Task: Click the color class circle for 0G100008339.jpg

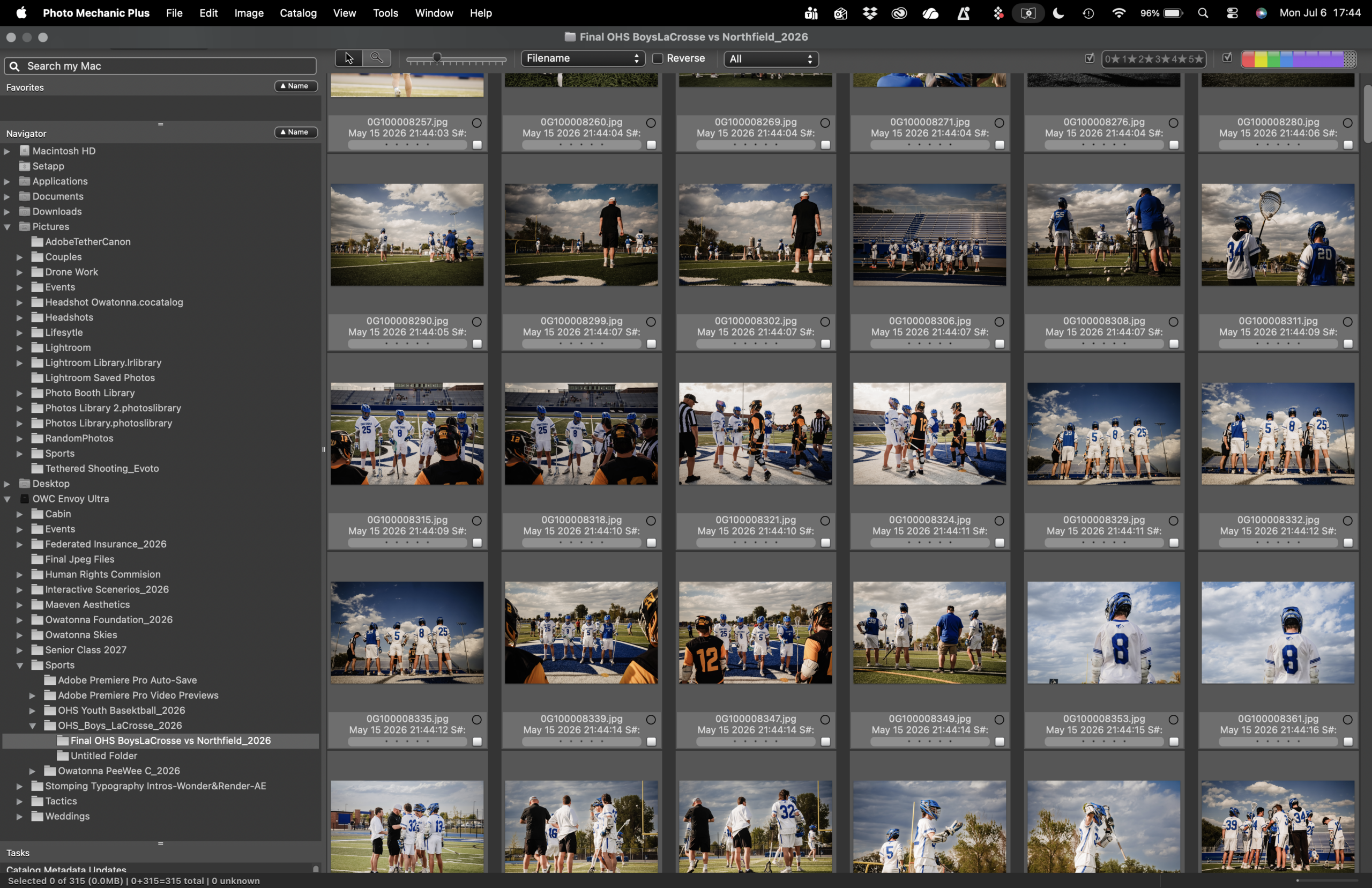Action: point(651,720)
